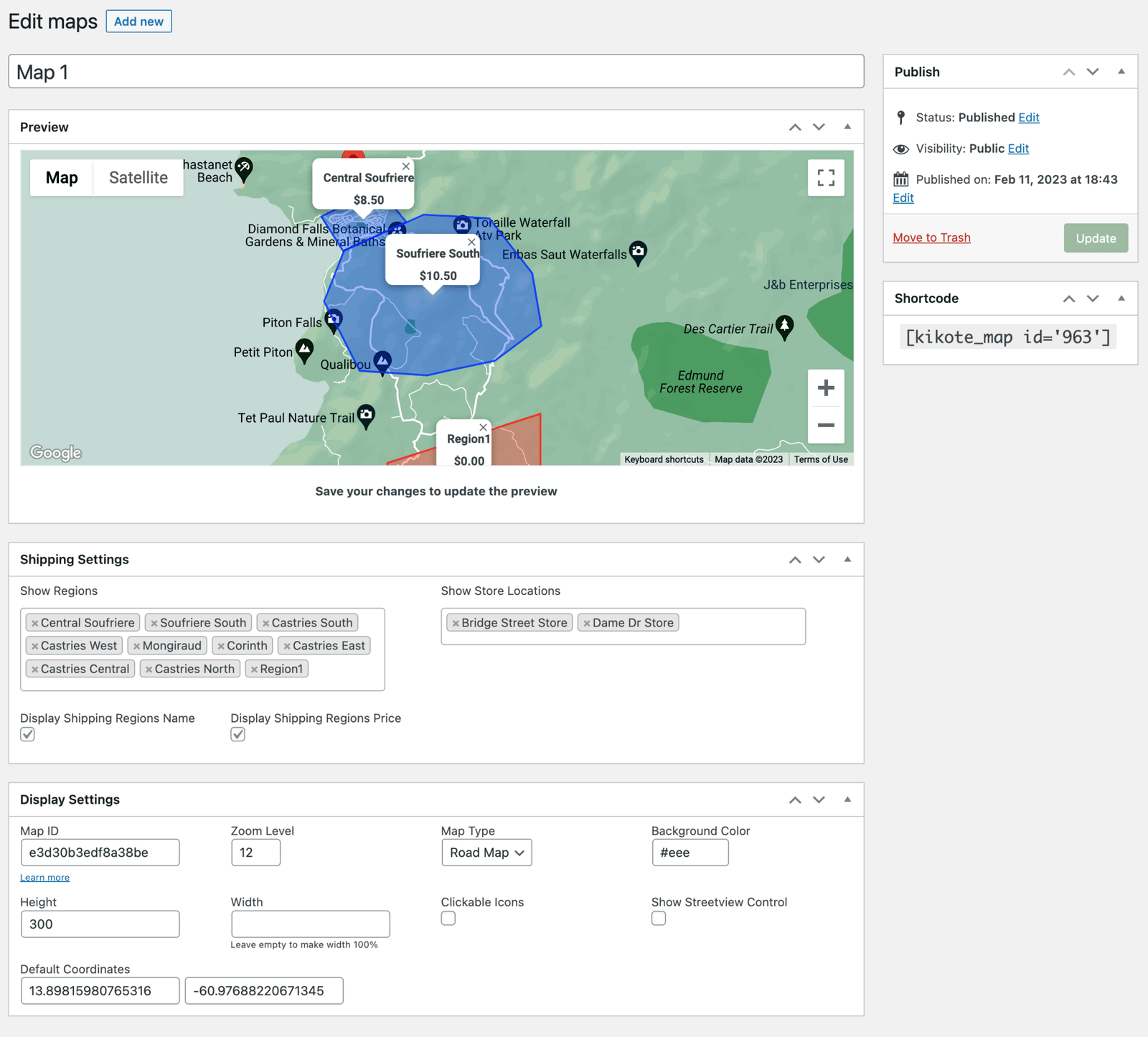Select the Map view tab
Viewport: 1148px width, 1037px height.
pyautogui.click(x=62, y=178)
